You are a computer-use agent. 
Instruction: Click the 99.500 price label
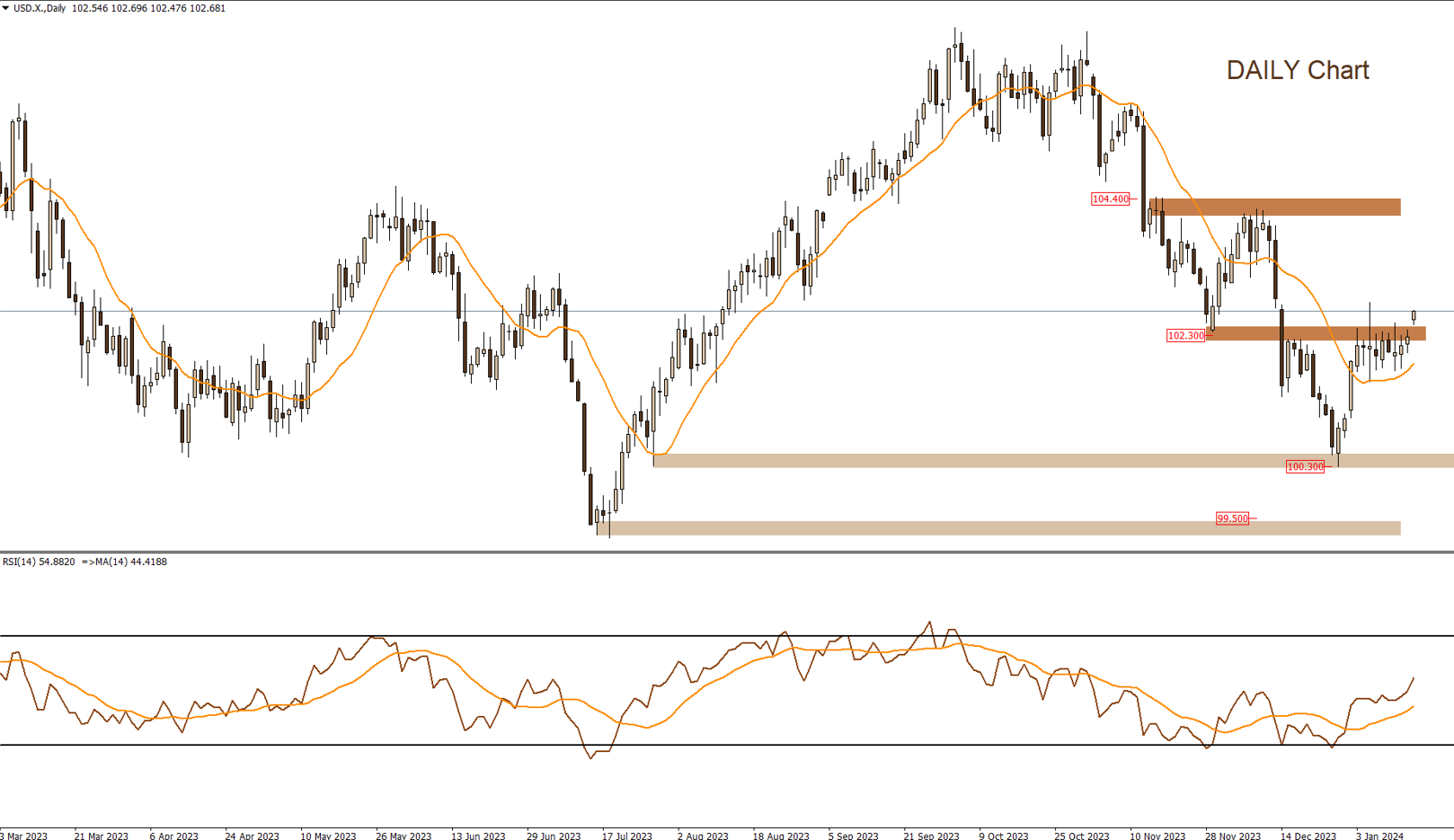pos(1232,518)
